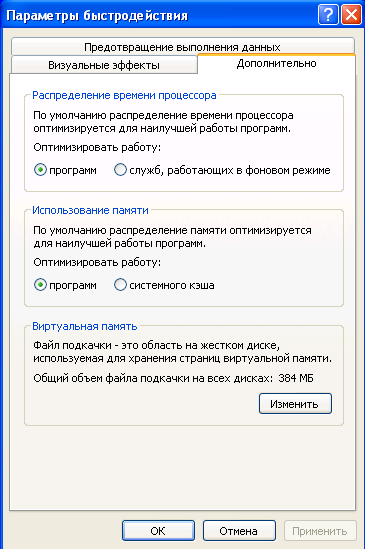Close the Параметры быстродействия dialog
Viewport: 365px width, 549px height.
[351, 15]
